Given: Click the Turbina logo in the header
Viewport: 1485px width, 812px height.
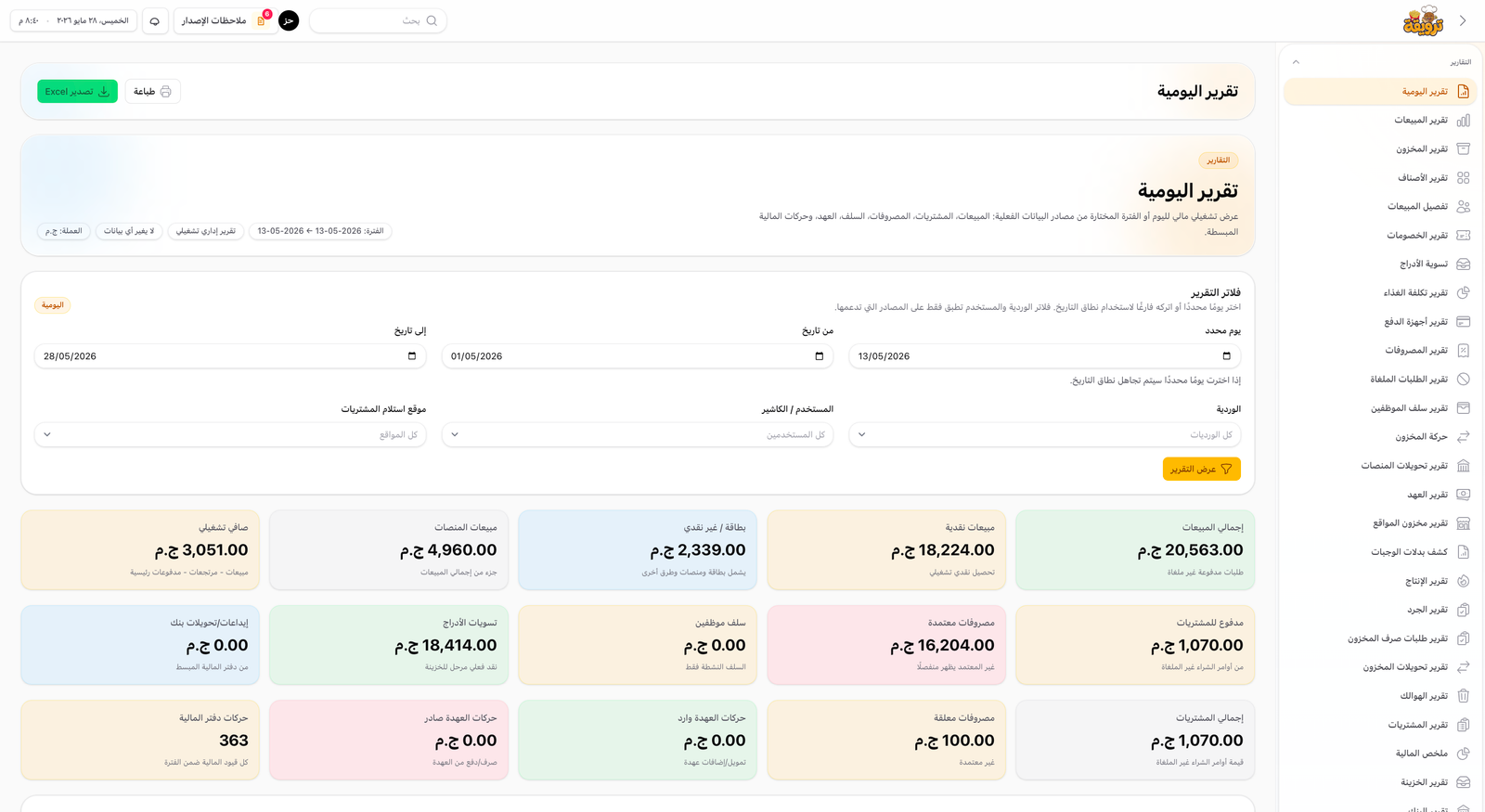Looking at the screenshot, I should 1423,20.
